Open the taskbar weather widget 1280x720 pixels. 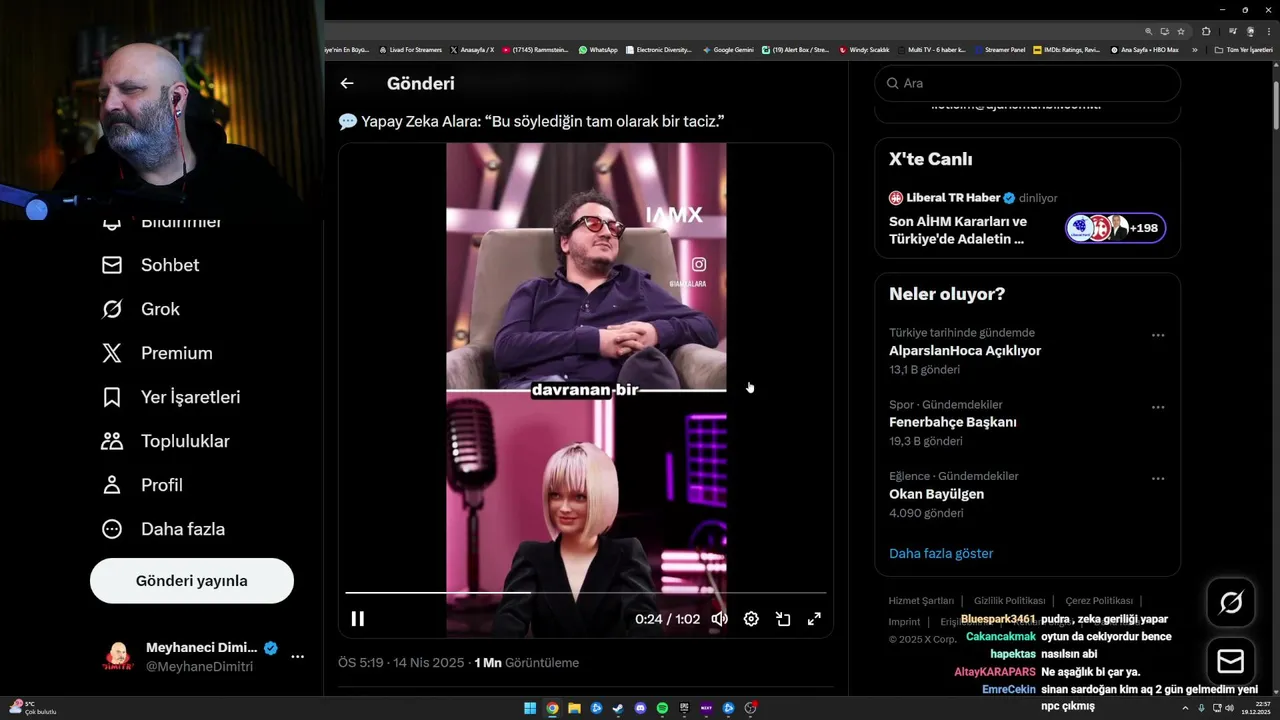(x=30, y=708)
